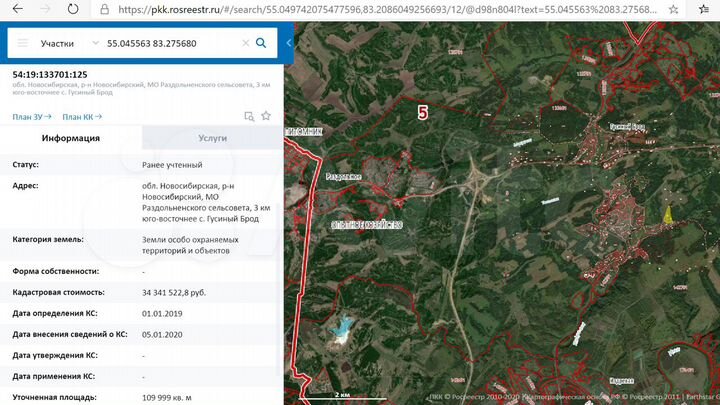Click the yellow highlighted parcel on map
This screenshot has width=720, height=405.
click(668, 213)
